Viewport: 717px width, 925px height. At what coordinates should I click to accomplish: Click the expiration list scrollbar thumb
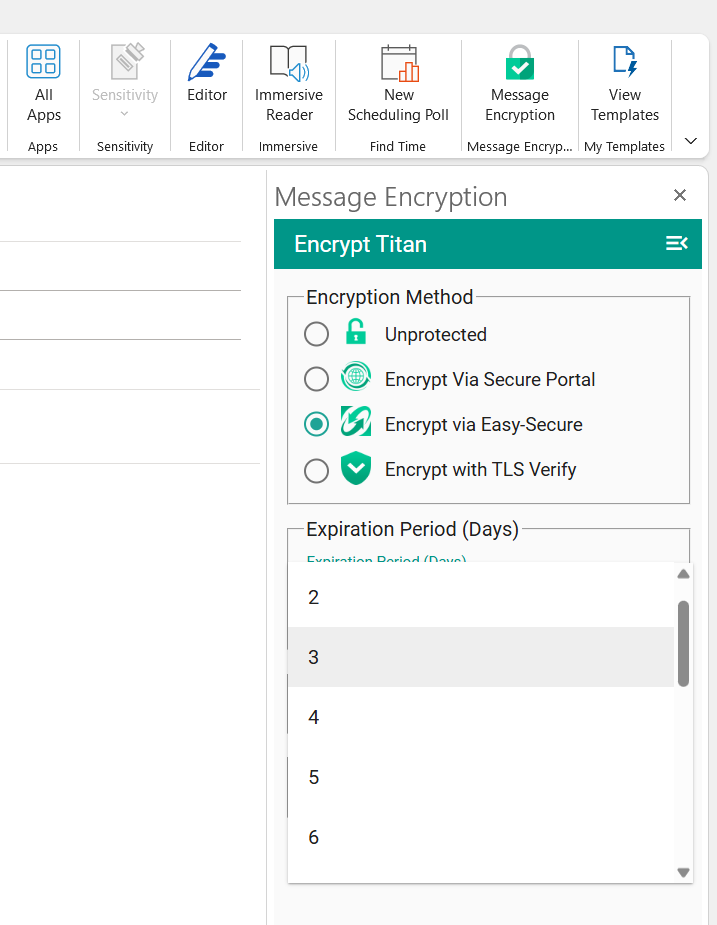pyautogui.click(x=683, y=644)
